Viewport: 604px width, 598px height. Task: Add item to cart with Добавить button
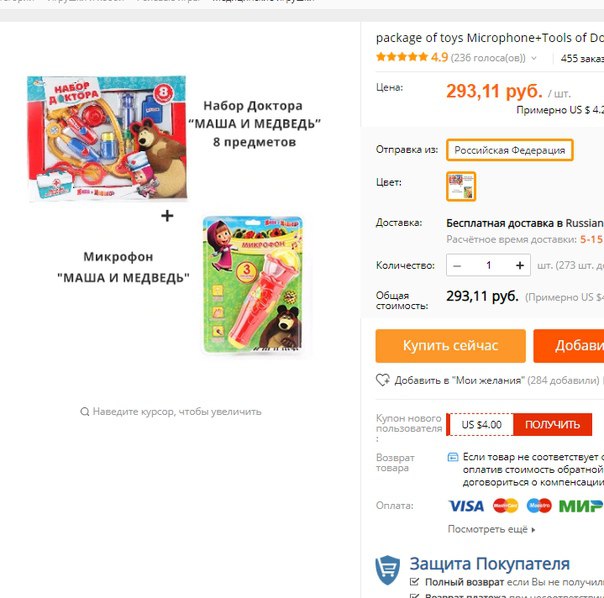pos(569,346)
